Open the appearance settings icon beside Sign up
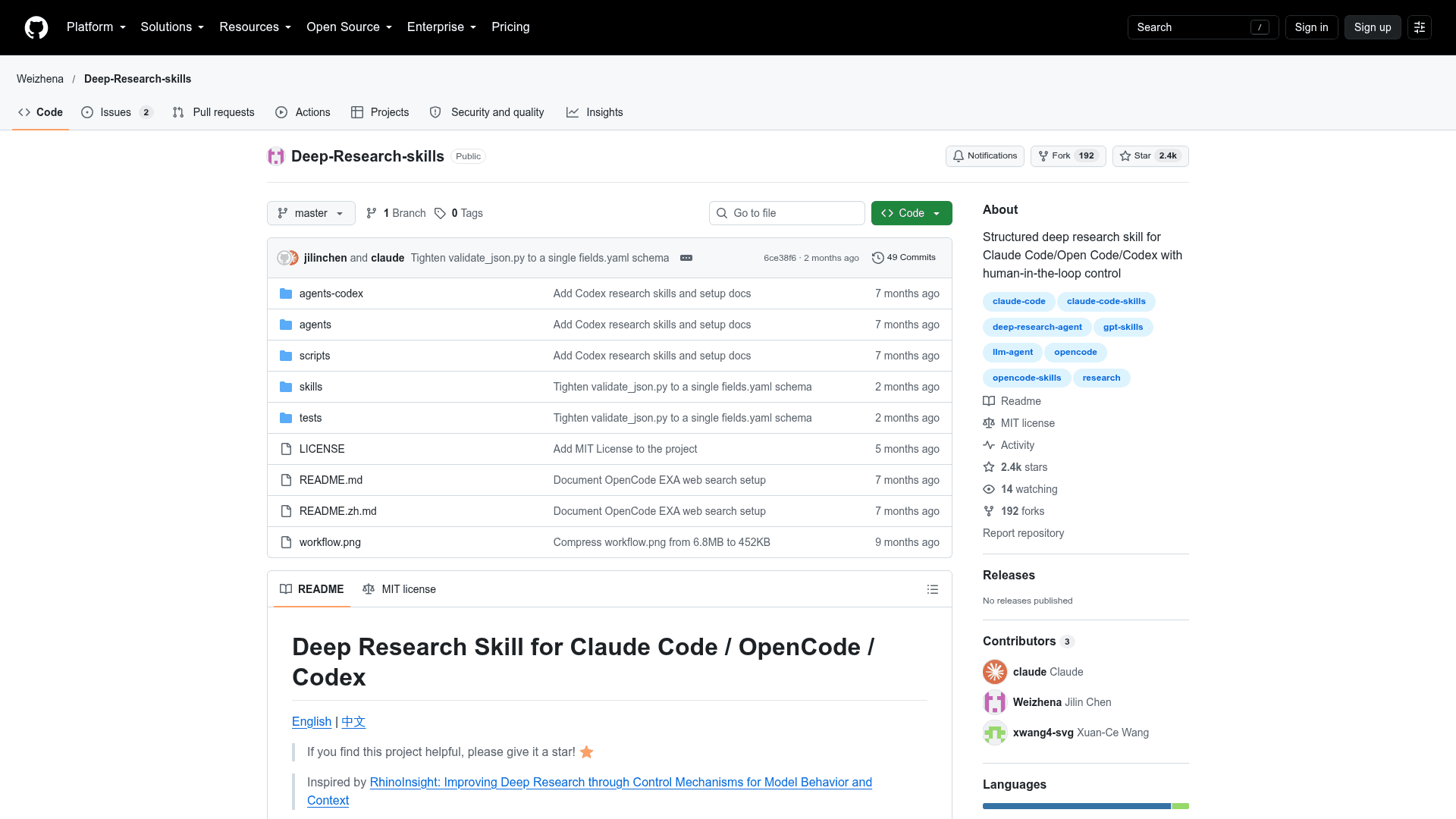The width and height of the screenshot is (1456, 819). point(1420,27)
